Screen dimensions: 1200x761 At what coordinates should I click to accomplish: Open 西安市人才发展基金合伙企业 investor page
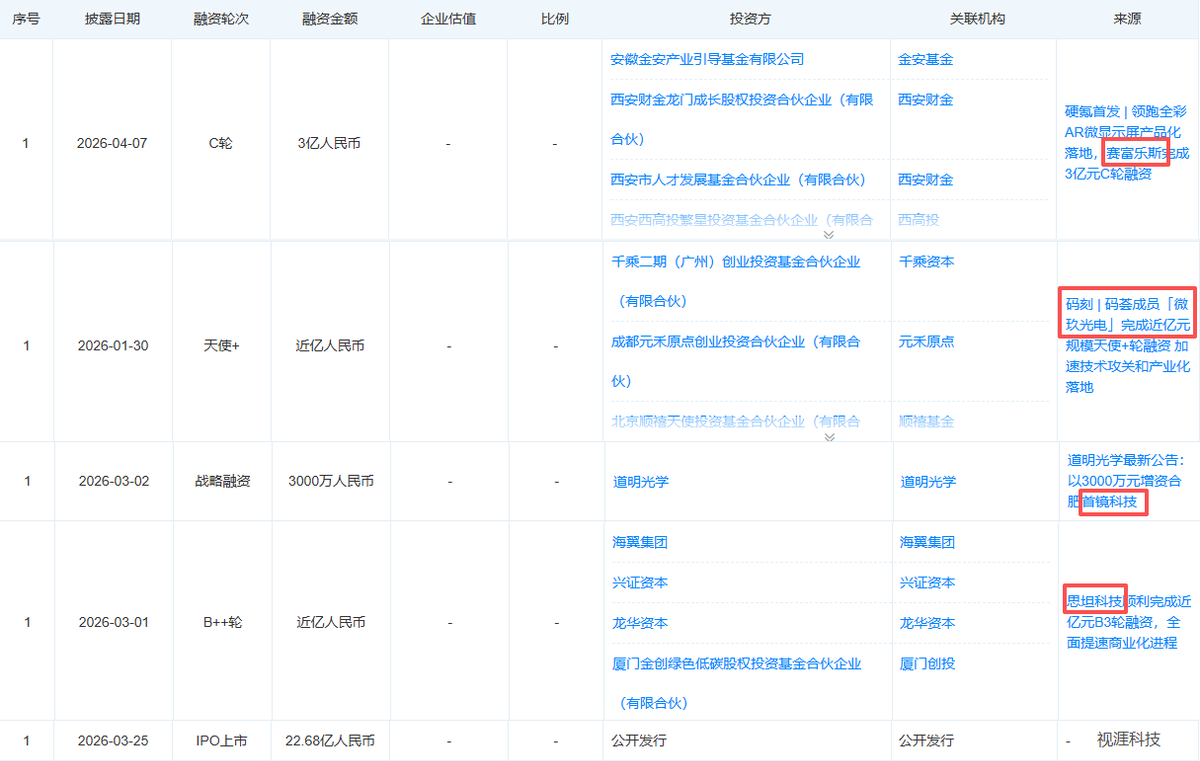click(737, 180)
